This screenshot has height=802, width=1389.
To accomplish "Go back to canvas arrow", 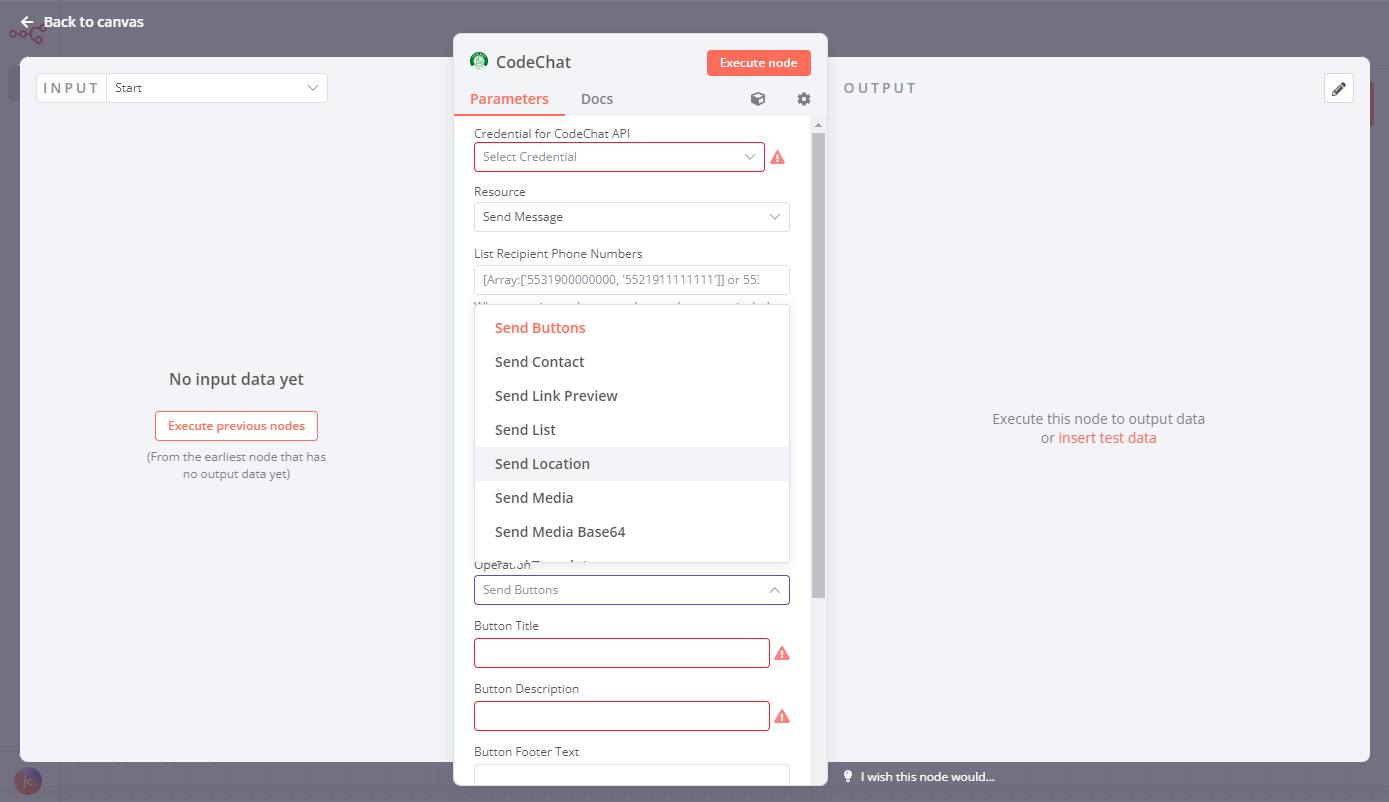I will pyautogui.click(x=27, y=22).
